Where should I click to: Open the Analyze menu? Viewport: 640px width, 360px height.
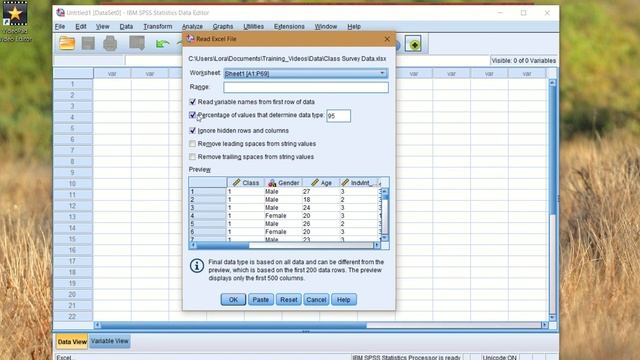click(x=192, y=27)
